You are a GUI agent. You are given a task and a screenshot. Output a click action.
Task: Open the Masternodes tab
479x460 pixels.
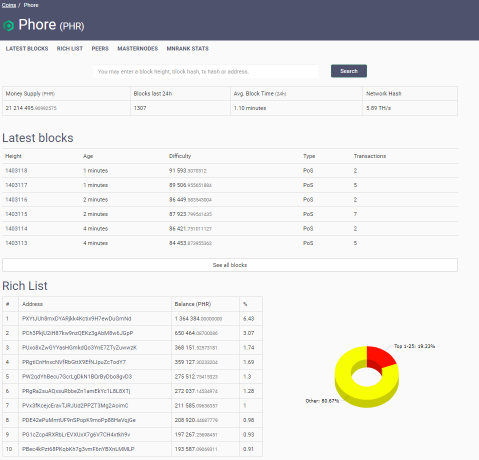[x=138, y=49]
